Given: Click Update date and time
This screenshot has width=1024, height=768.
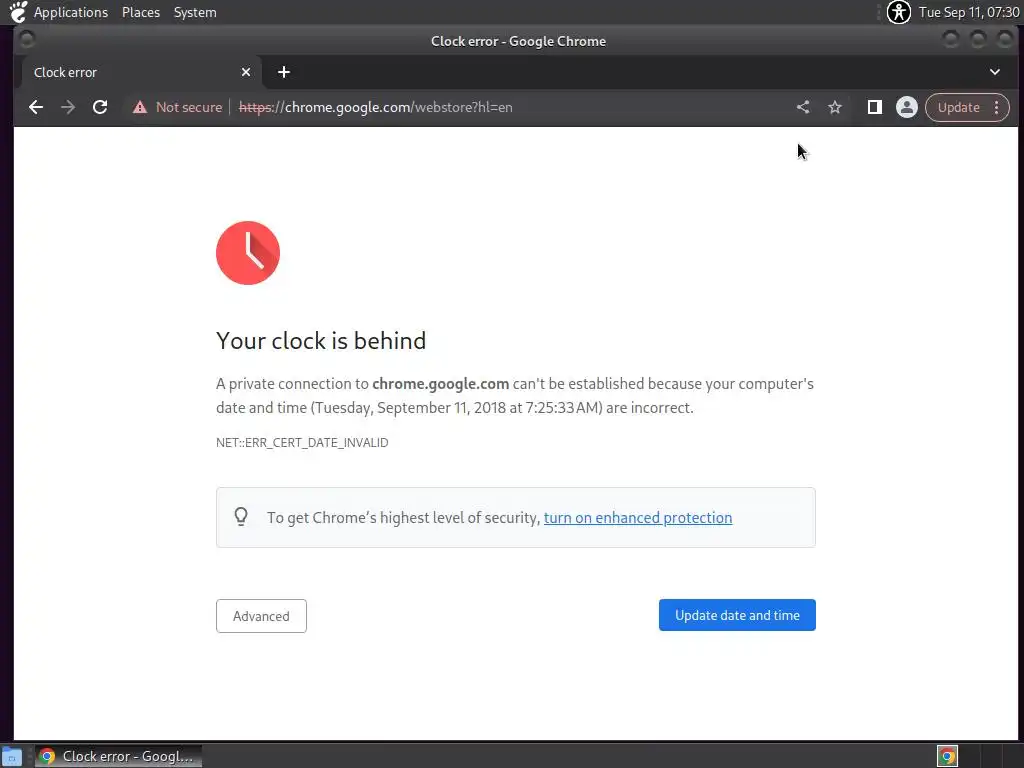Looking at the screenshot, I should (x=737, y=615).
